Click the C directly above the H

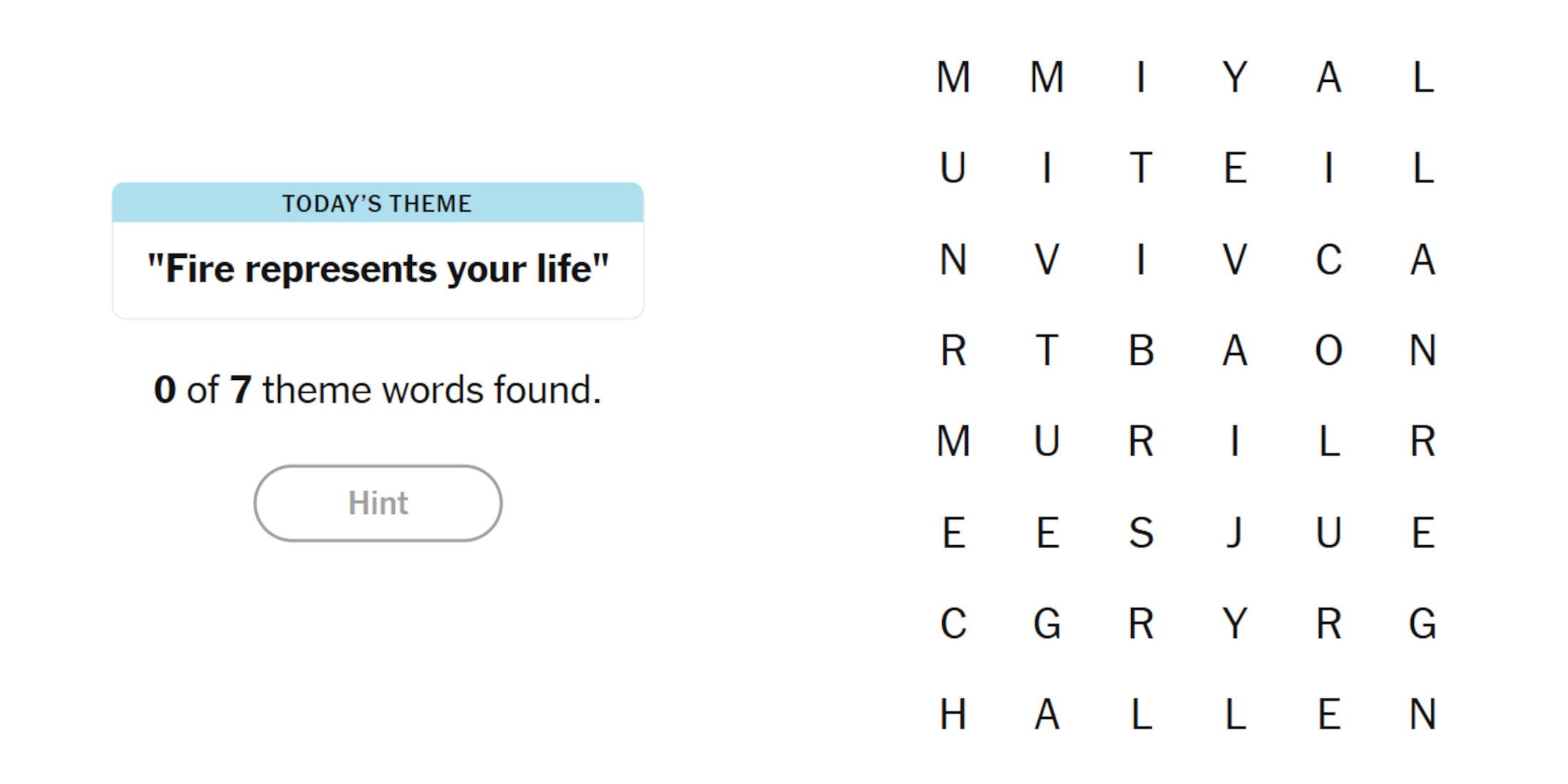[x=953, y=624]
